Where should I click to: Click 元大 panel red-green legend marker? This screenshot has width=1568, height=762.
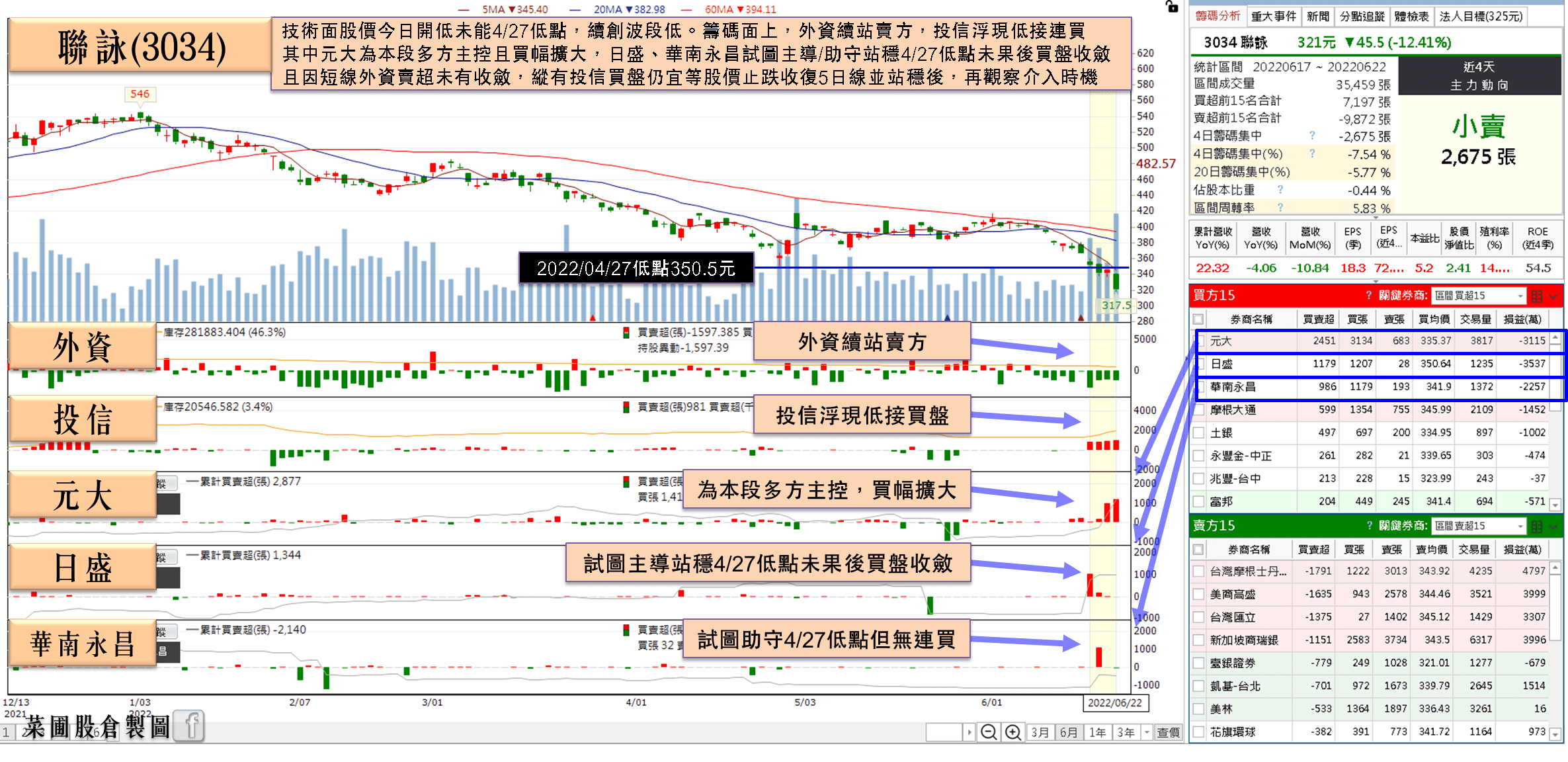point(626,482)
